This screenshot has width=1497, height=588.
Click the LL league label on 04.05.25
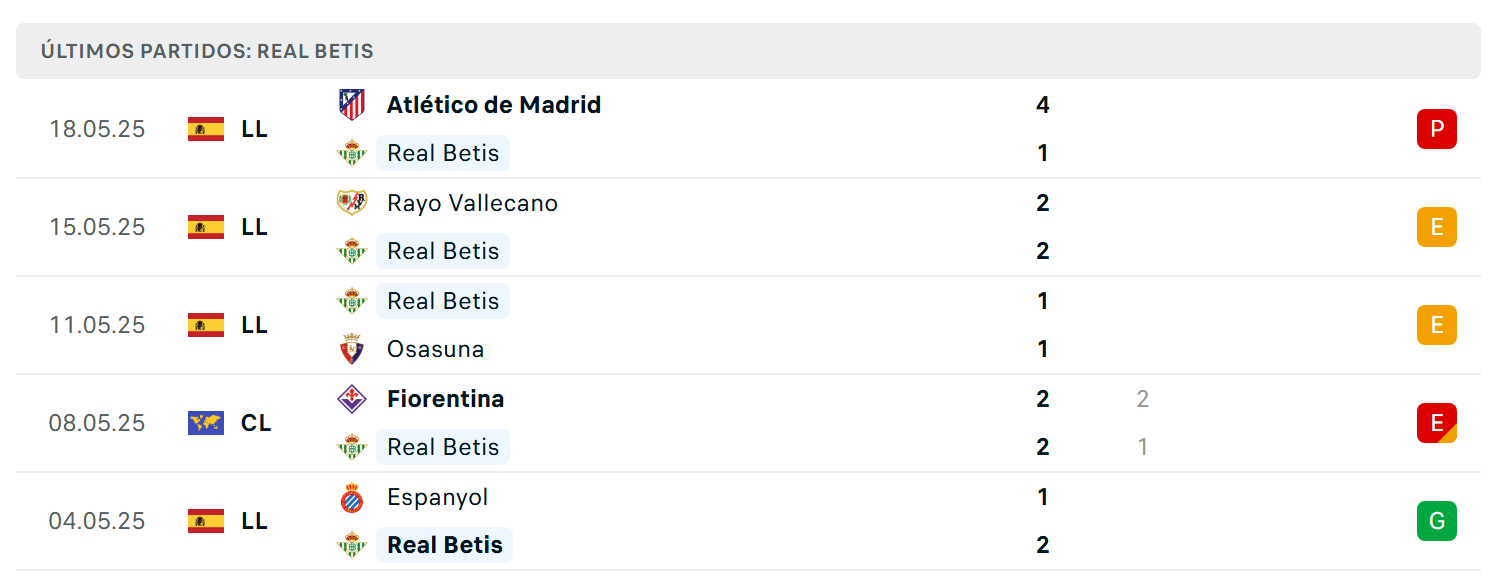(x=254, y=521)
